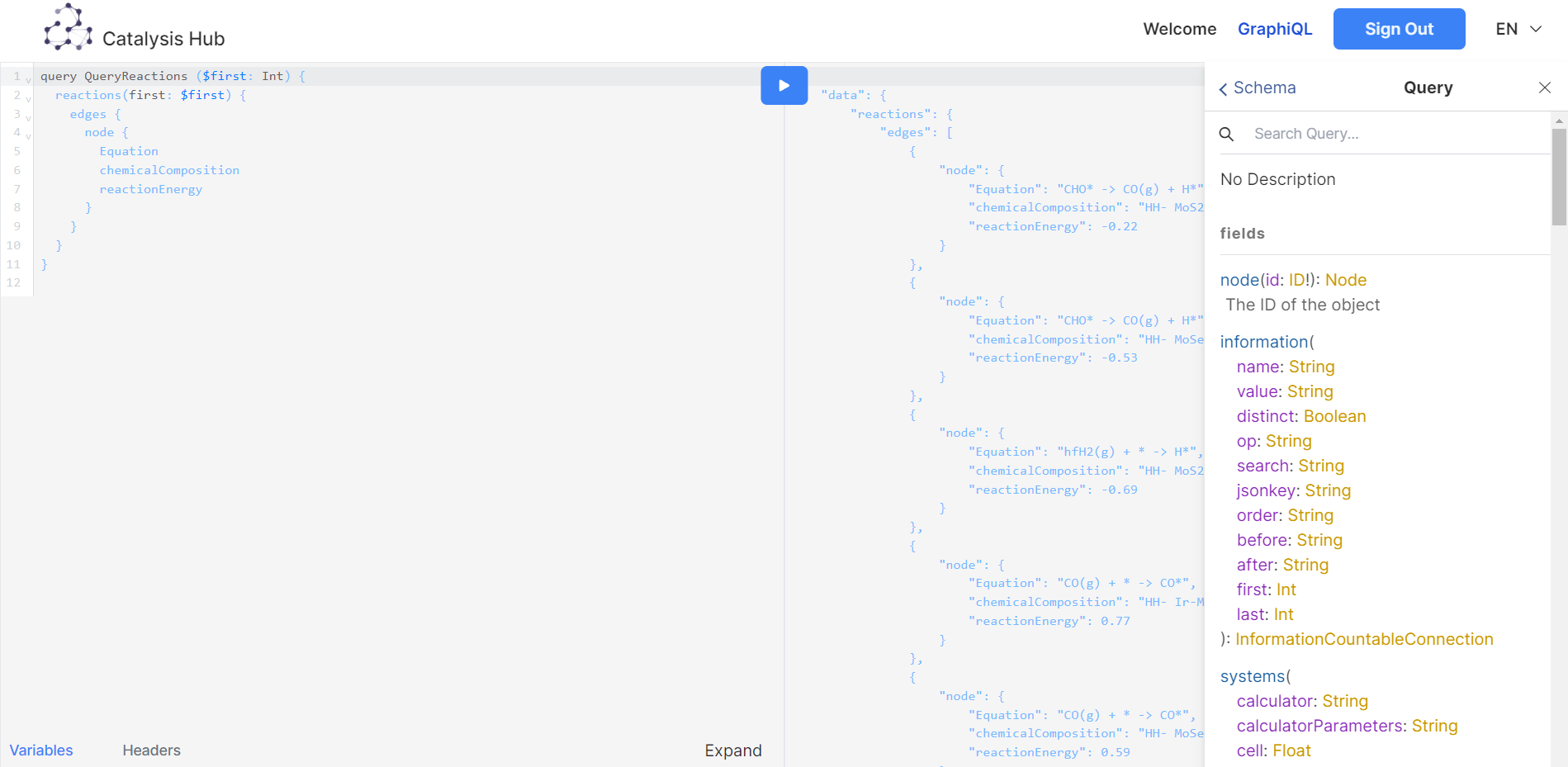Close the Query documentation panel
1568x767 pixels.
(x=1544, y=88)
